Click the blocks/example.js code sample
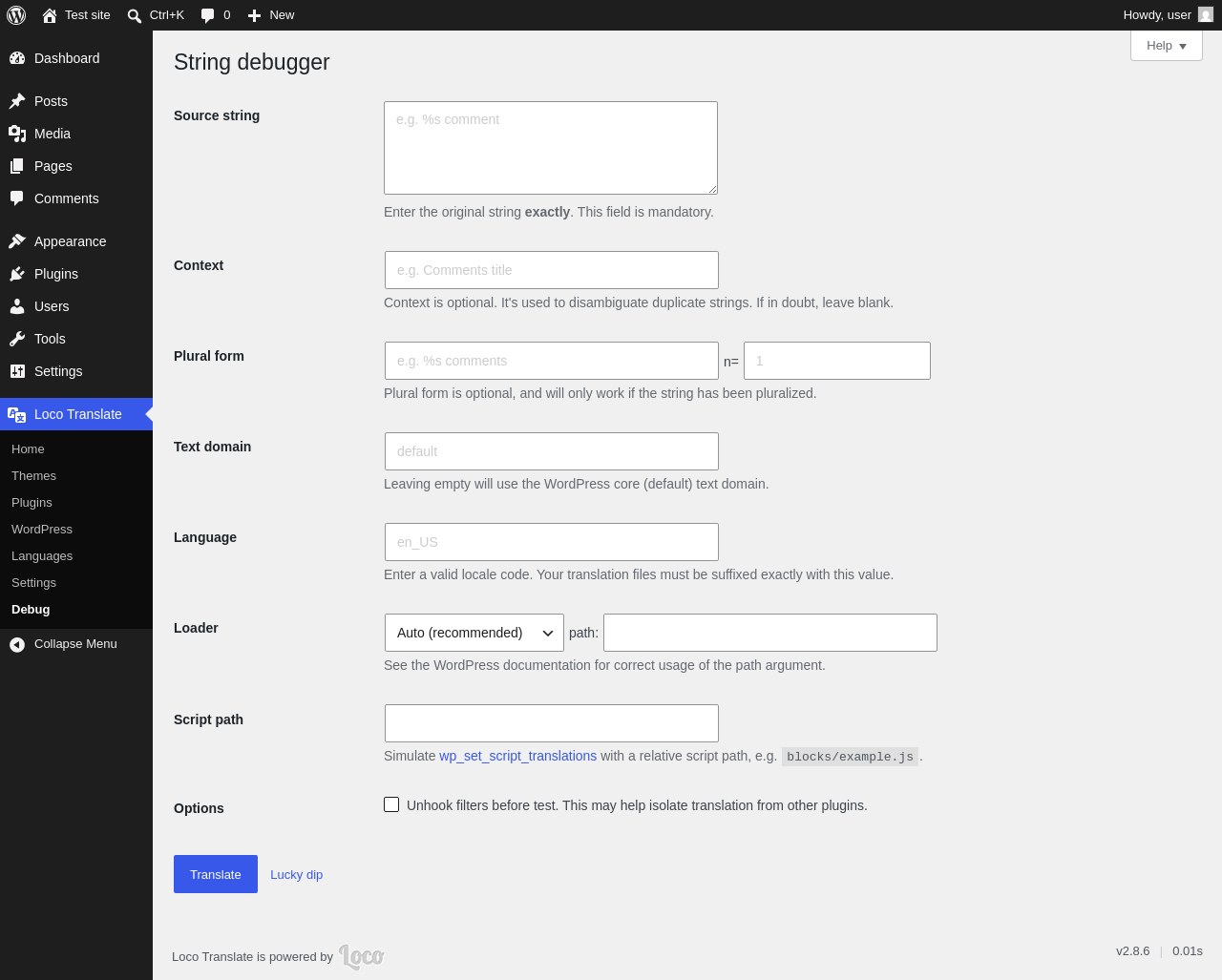Screen dimensions: 1222x980 (850, 757)
